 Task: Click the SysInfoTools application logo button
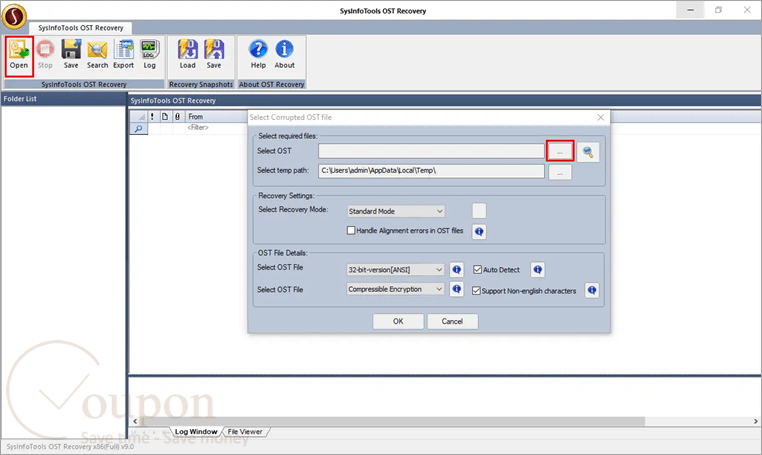pos(14,16)
